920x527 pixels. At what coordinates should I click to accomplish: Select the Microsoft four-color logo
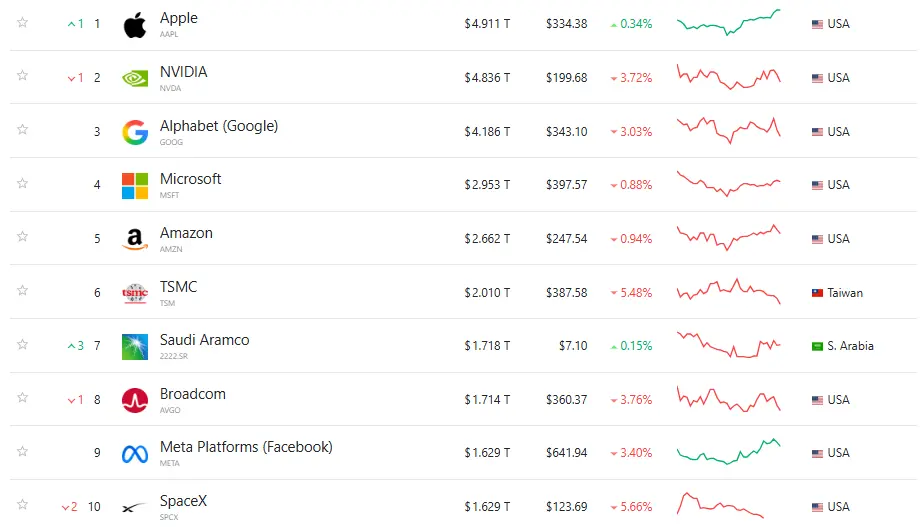tap(135, 185)
